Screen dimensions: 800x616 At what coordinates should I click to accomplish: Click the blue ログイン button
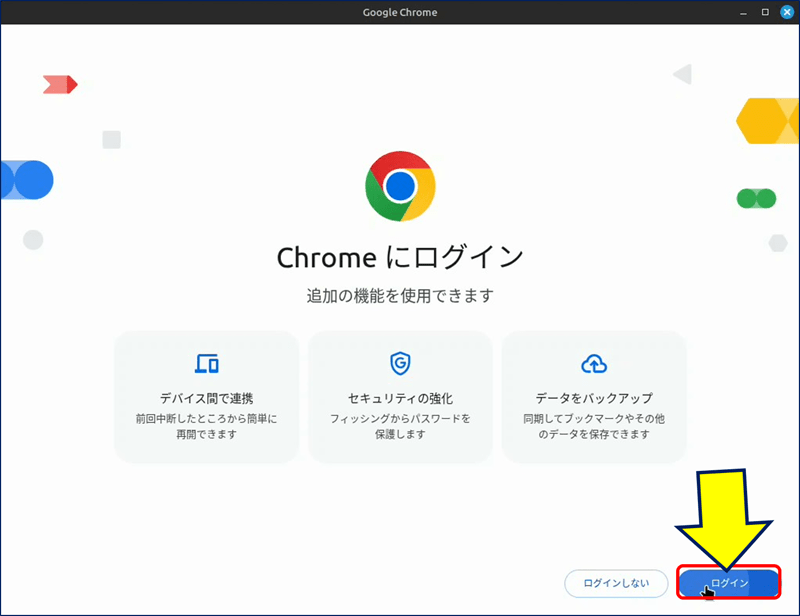pyautogui.click(x=729, y=582)
